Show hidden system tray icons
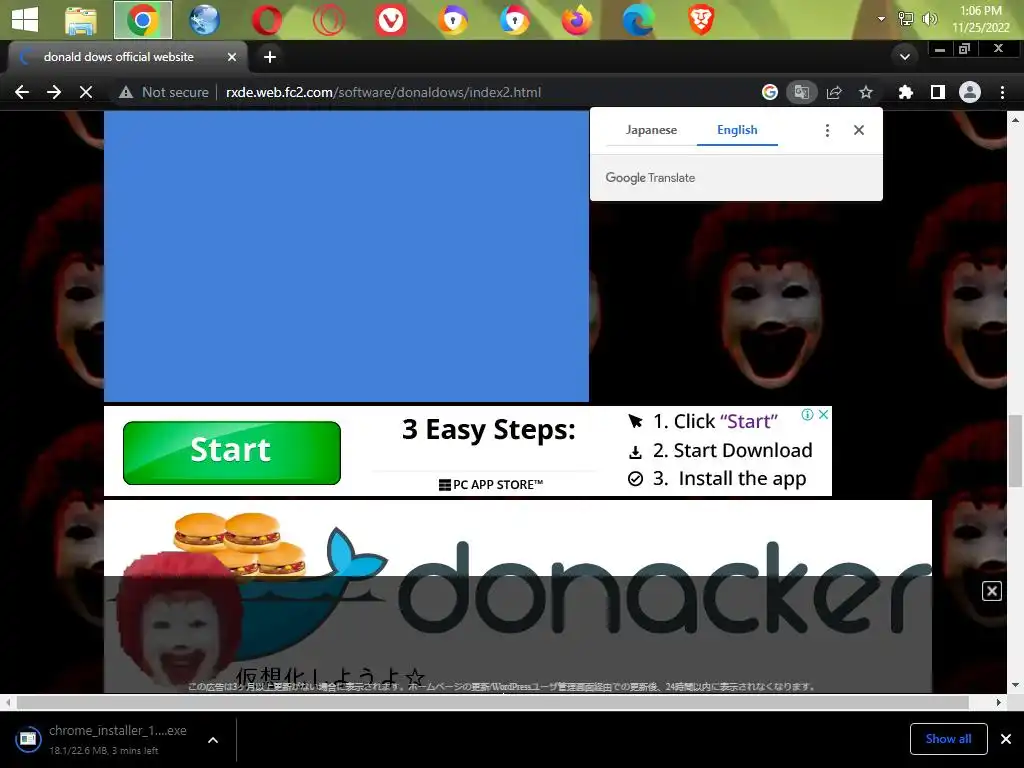 tap(881, 19)
